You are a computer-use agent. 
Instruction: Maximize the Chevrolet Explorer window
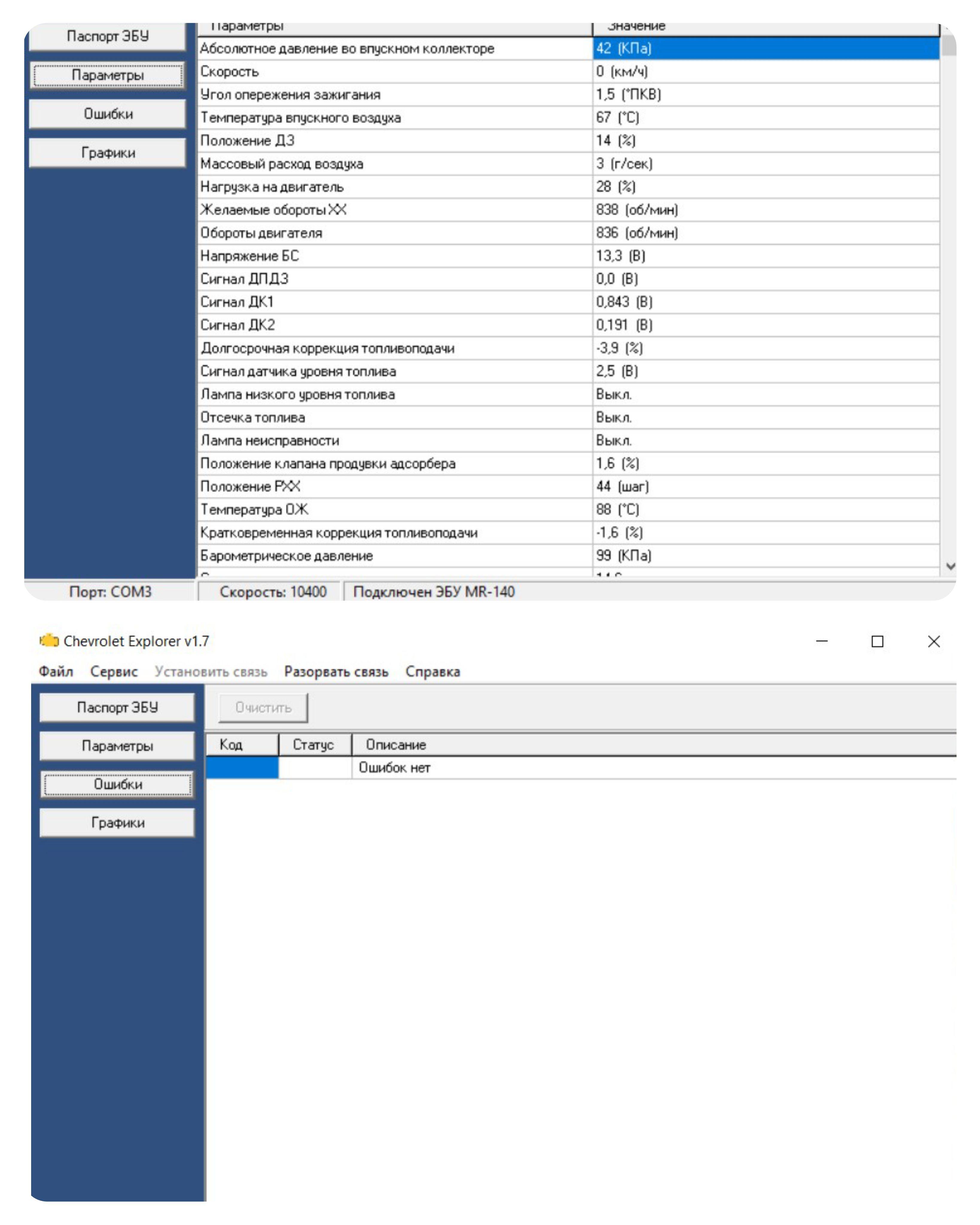(877, 641)
